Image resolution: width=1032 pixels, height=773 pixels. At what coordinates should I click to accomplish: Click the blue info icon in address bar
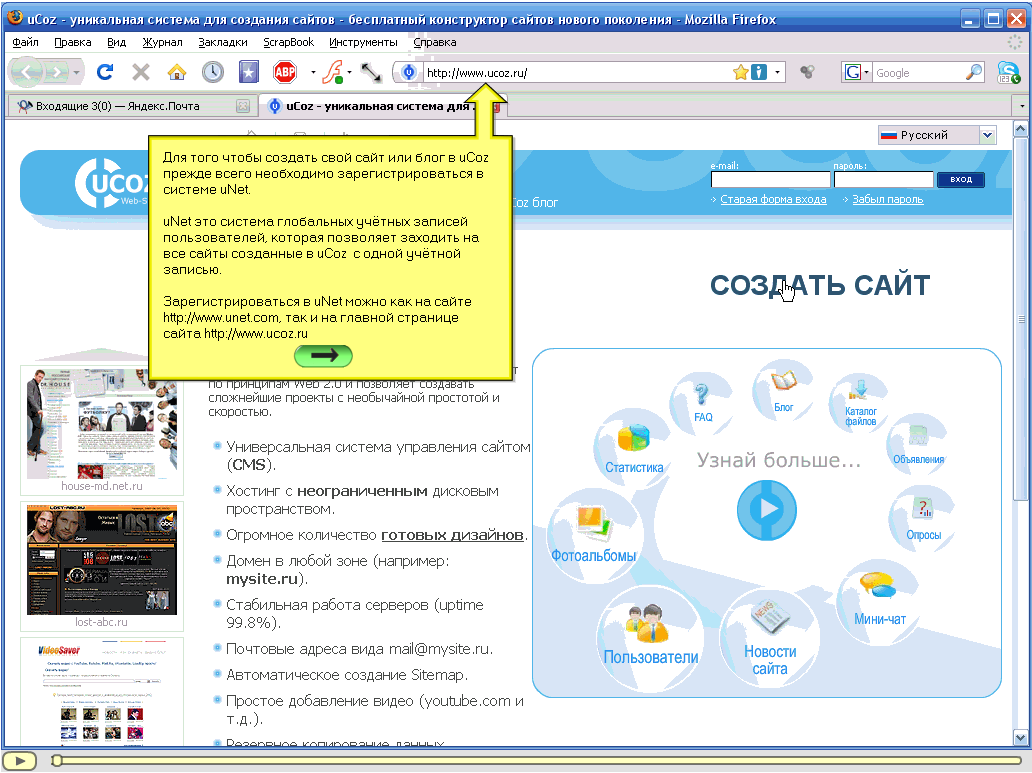click(759, 72)
